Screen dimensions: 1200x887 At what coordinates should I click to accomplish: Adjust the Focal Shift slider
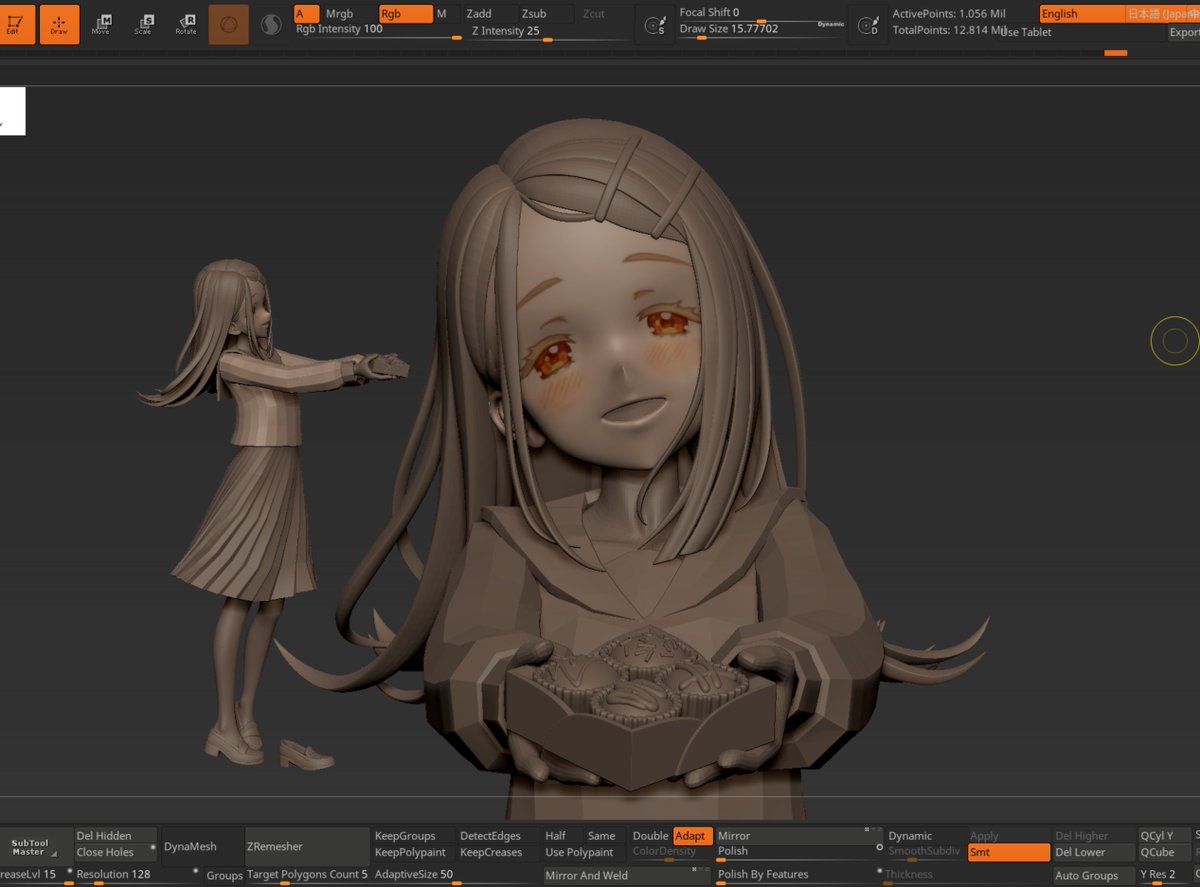760,13
